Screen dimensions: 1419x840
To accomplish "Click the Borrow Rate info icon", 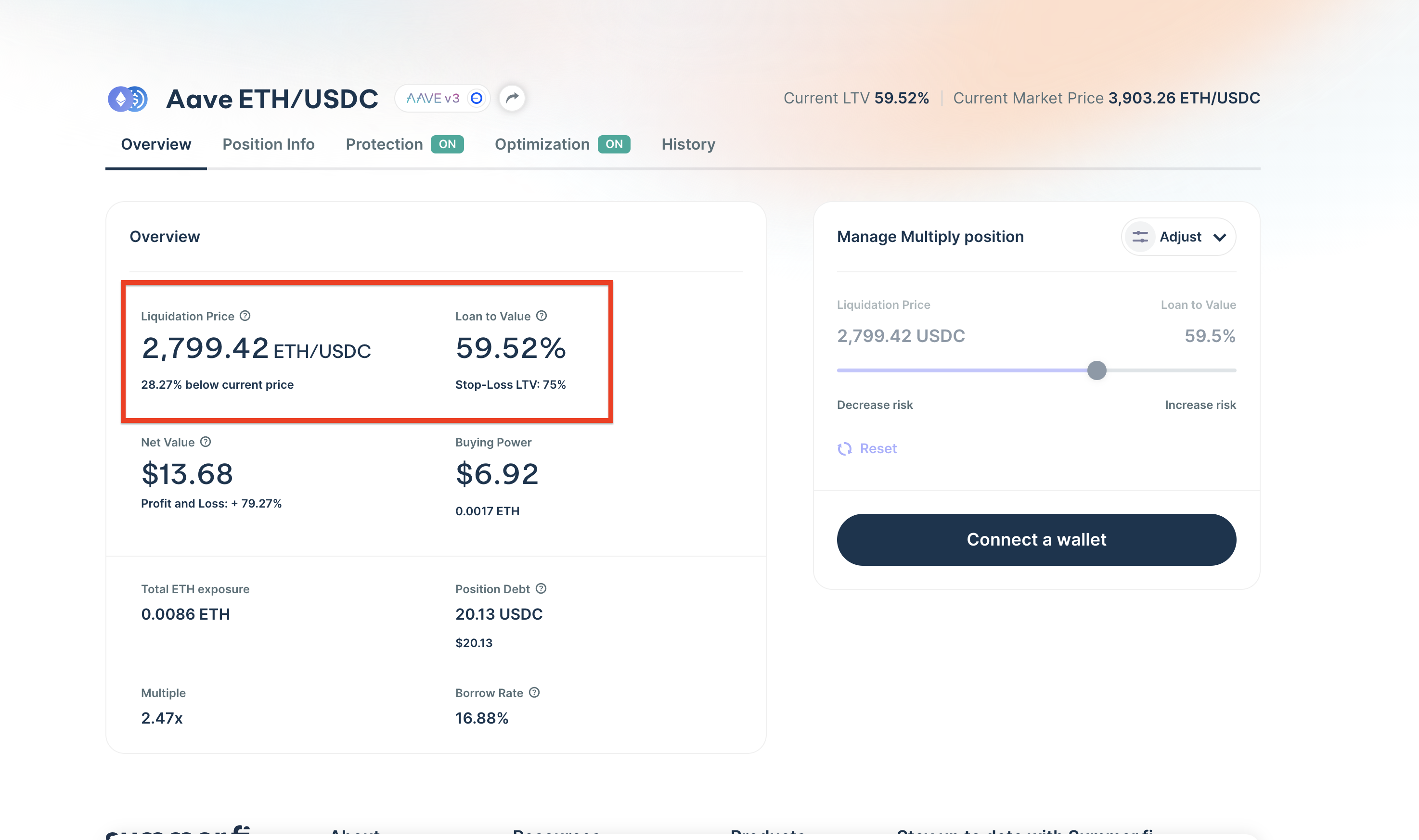I will coord(534,692).
